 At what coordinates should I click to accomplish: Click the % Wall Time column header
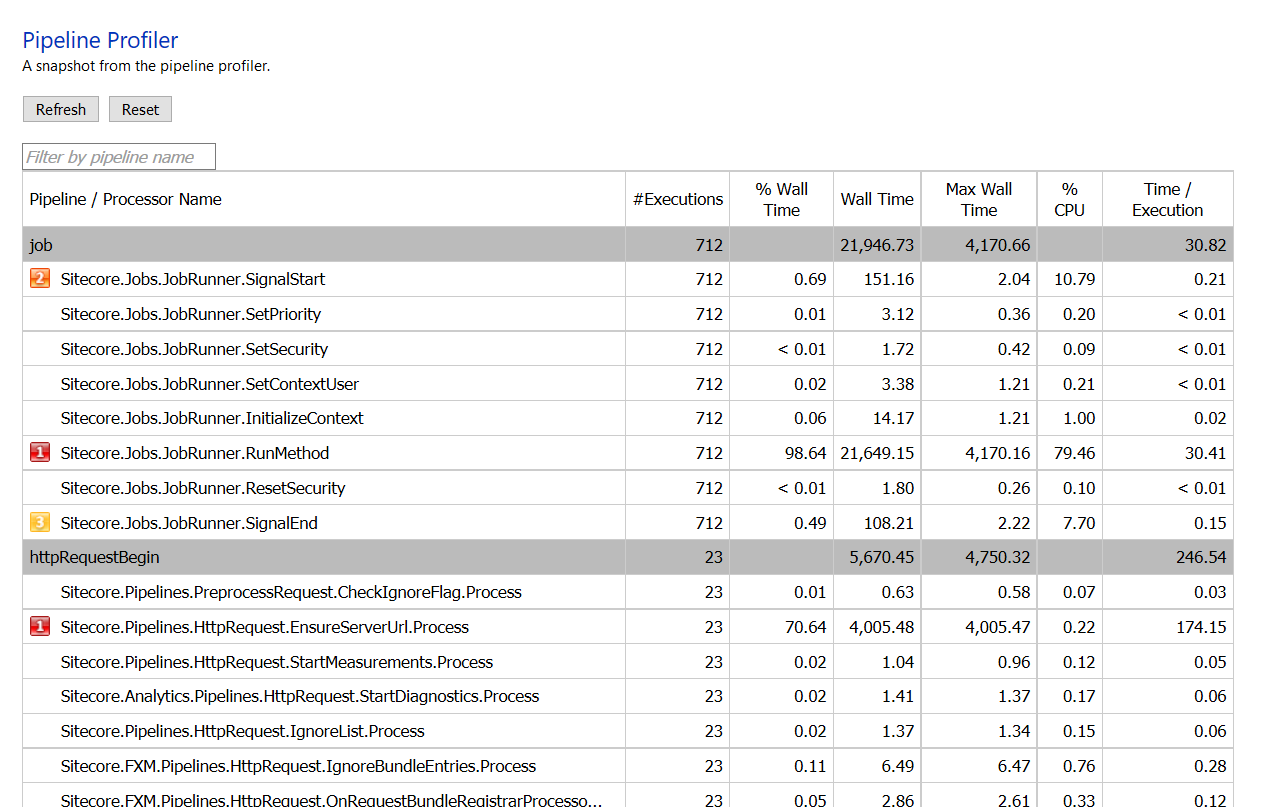[781, 199]
